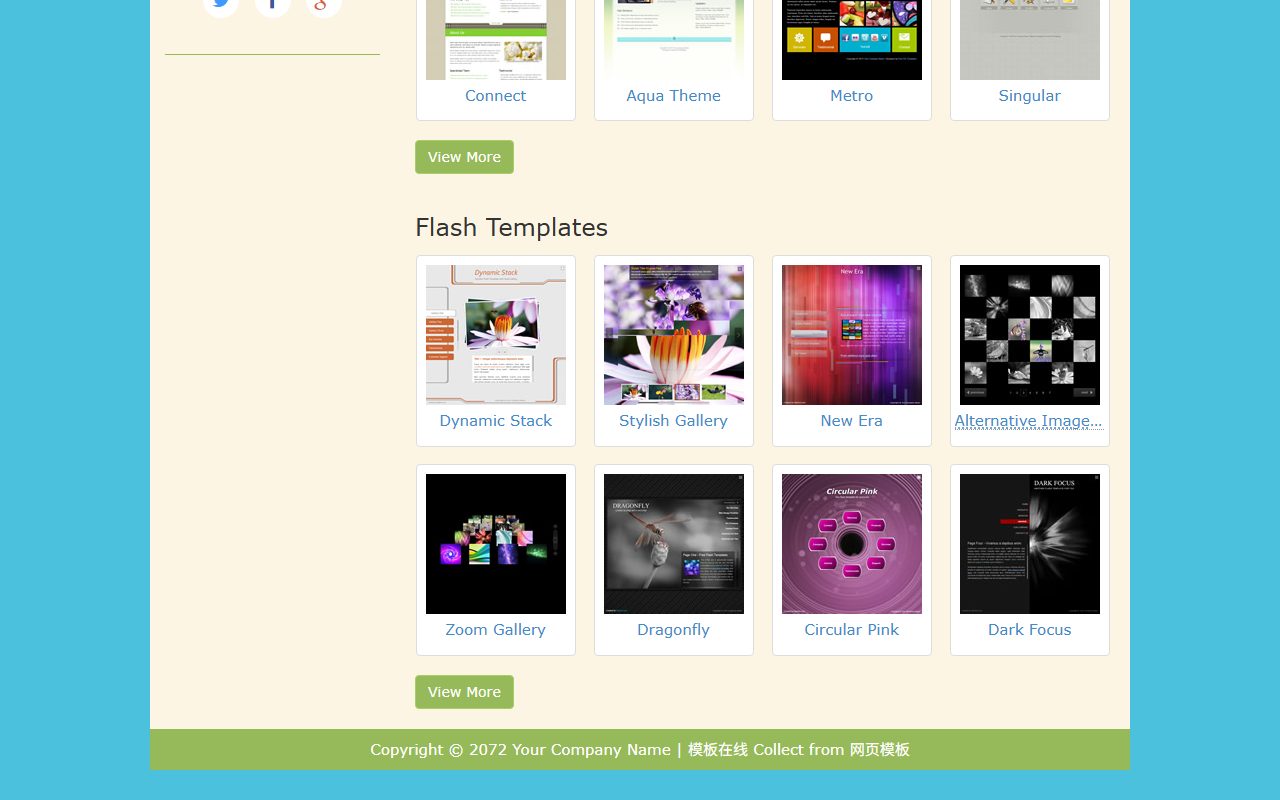Click the Flash Templates section heading
Viewport: 1280px width, 800px height.
(511, 228)
